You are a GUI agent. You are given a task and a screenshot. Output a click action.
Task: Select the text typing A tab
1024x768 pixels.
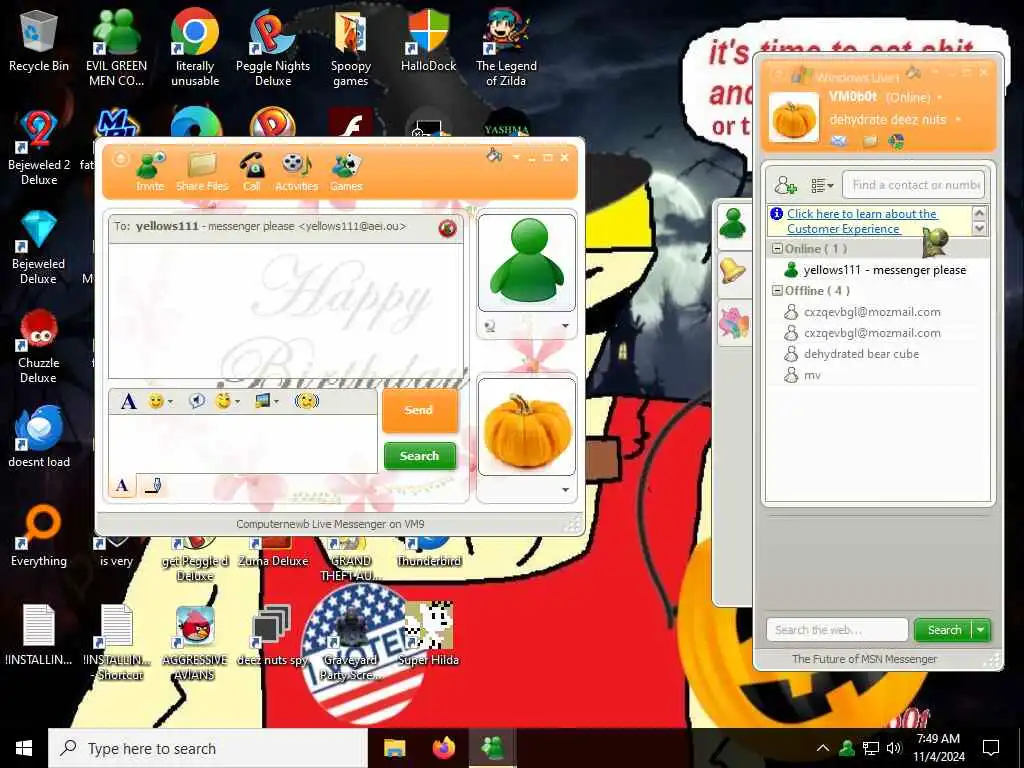(x=122, y=485)
